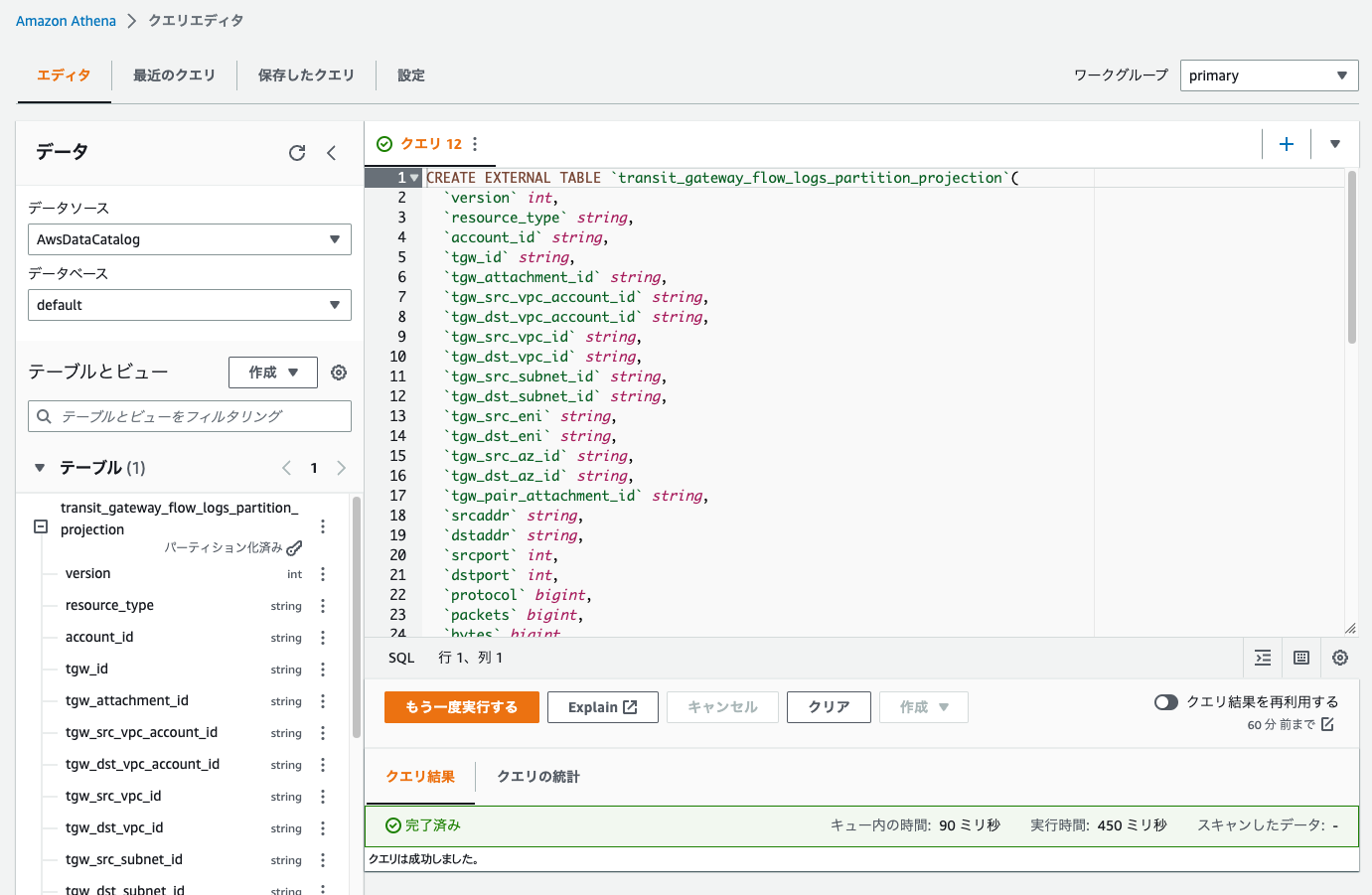Edit the query result reuse time
1372x895 pixels.
[1327, 724]
